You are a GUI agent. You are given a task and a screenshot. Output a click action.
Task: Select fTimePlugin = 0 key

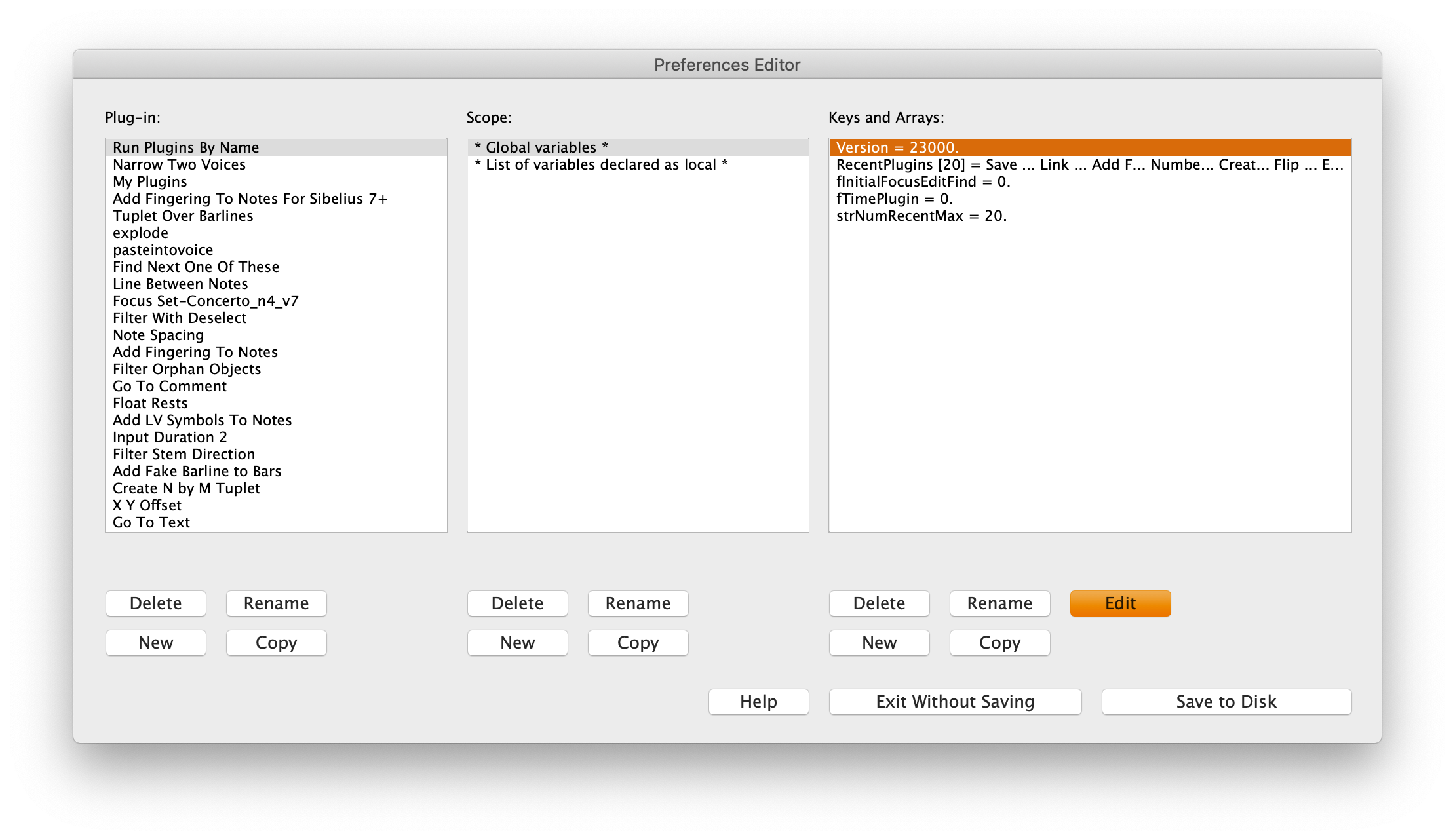pyautogui.click(x=894, y=199)
